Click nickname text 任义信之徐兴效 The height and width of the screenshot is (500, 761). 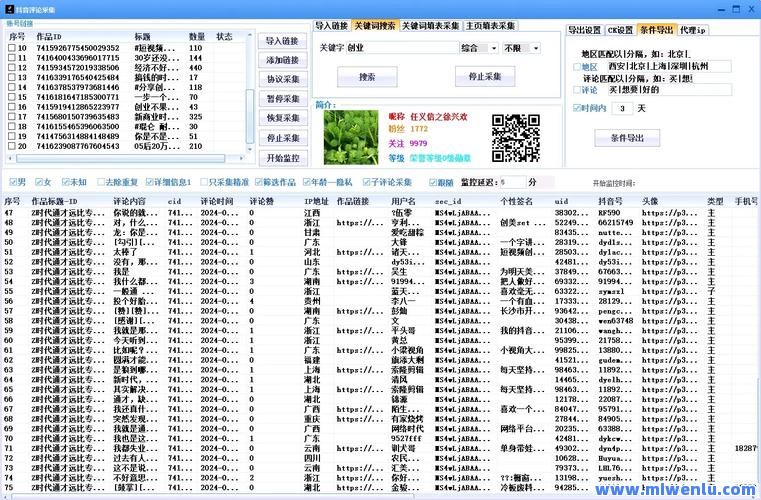439,117
